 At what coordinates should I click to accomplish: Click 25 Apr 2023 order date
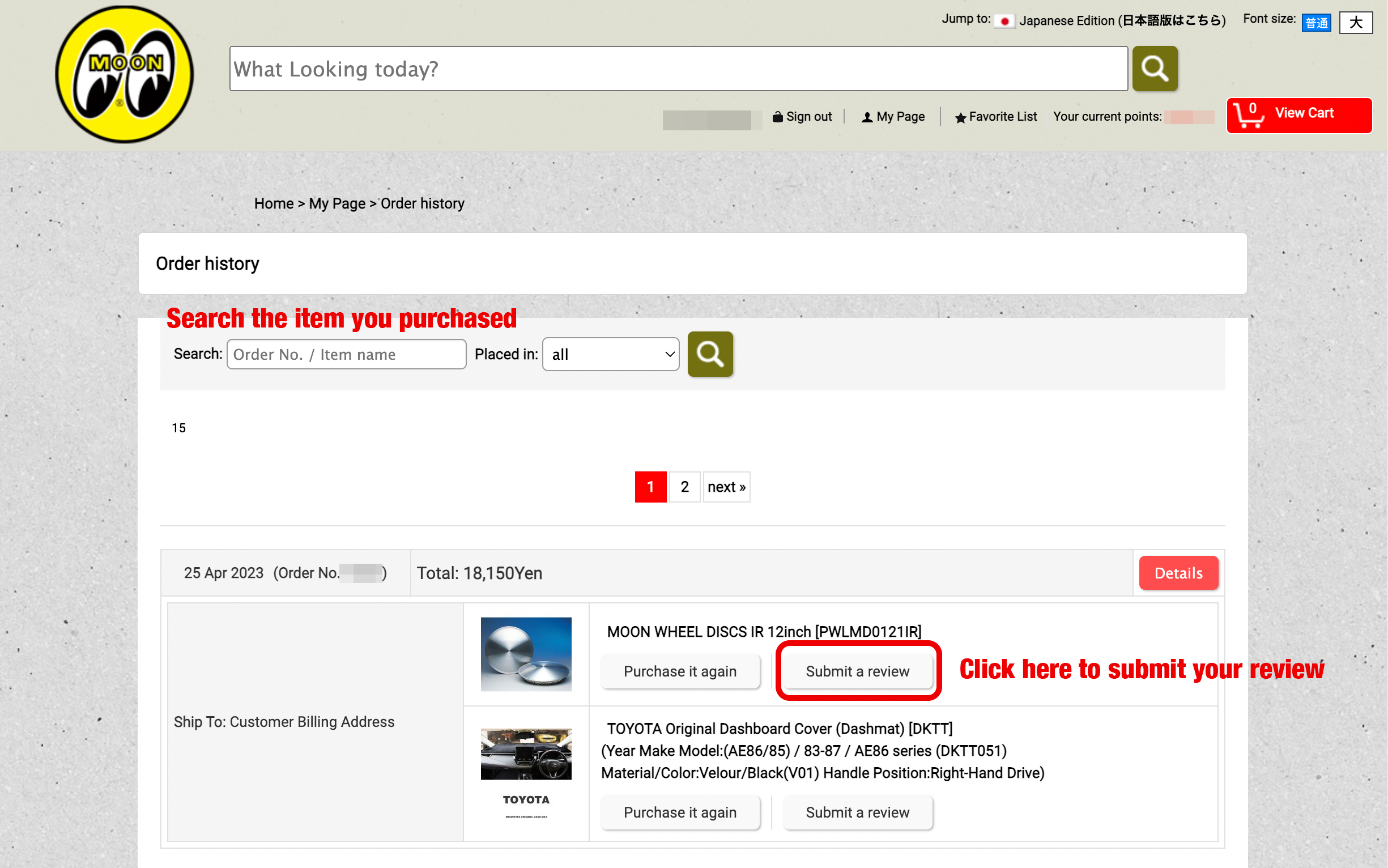(x=223, y=573)
